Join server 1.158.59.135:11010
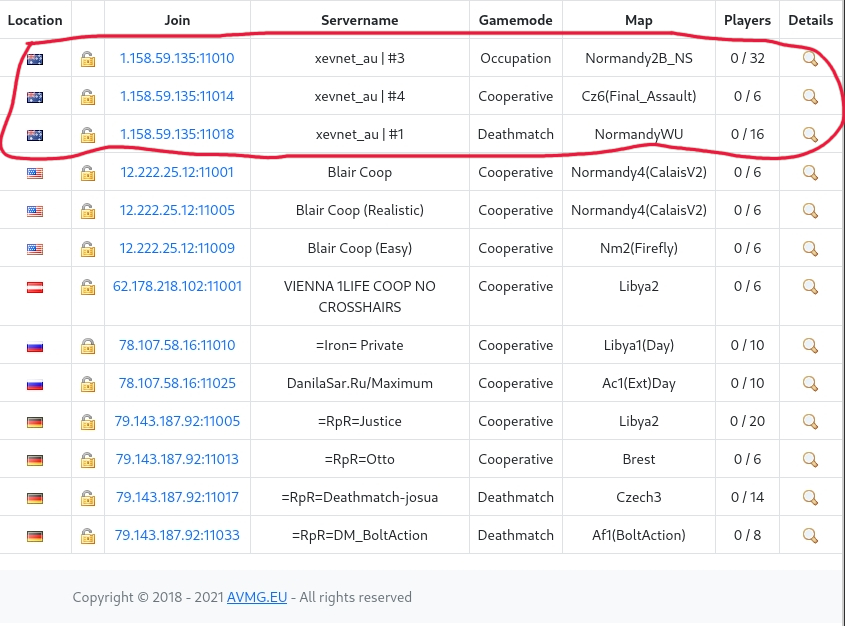This screenshot has width=845, height=626. click(177, 59)
